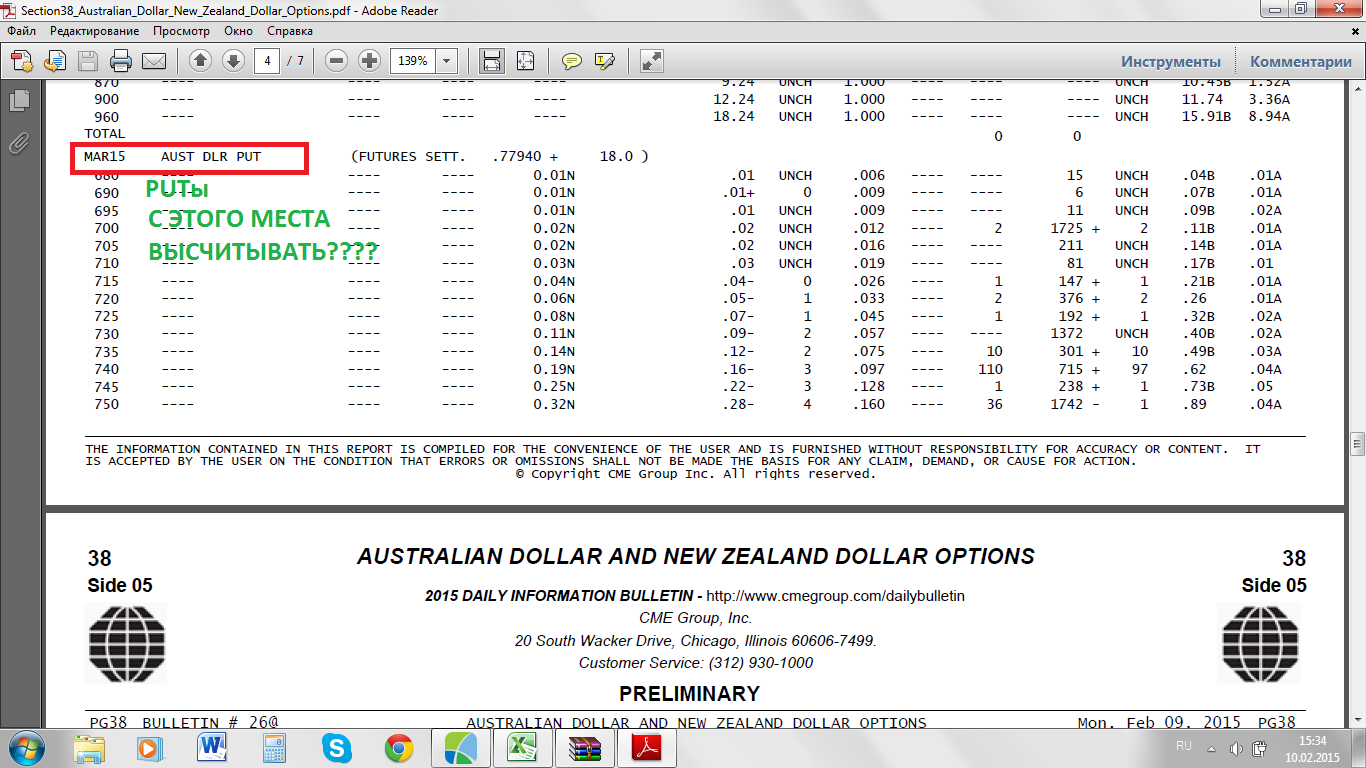Click the Save floppy disk icon
The width and height of the screenshot is (1366, 768).
tap(88, 61)
